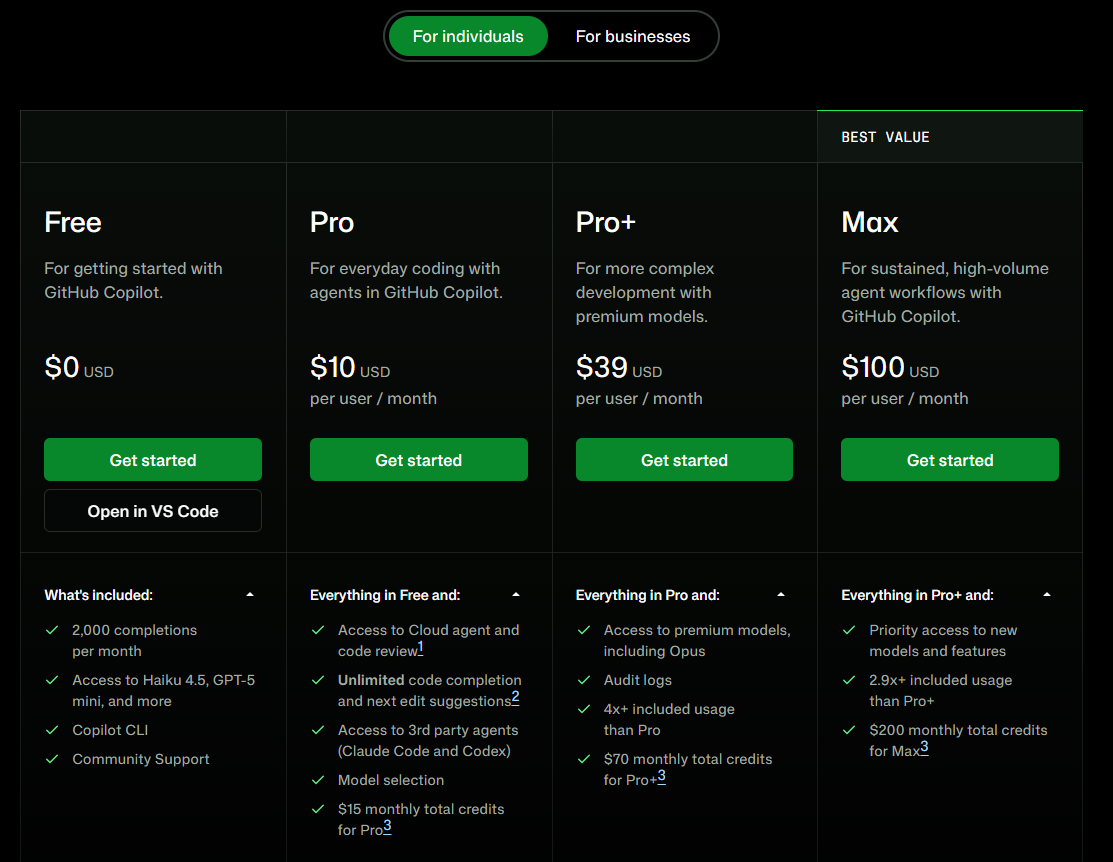This screenshot has height=862, width=1113.
Task: Click the BEST VALUE label
Action: pos(885,137)
